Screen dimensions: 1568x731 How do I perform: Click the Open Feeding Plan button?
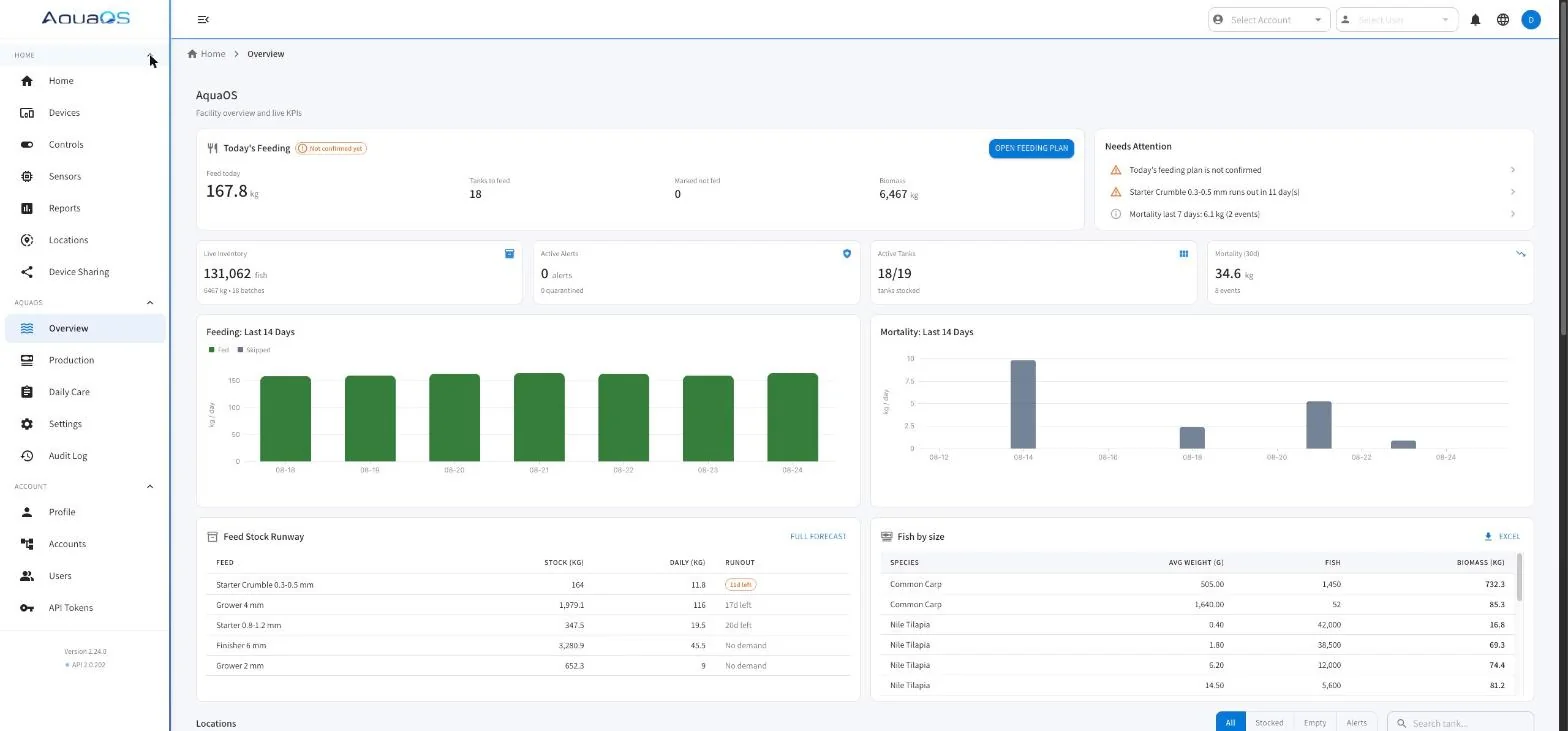click(1031, 148)
